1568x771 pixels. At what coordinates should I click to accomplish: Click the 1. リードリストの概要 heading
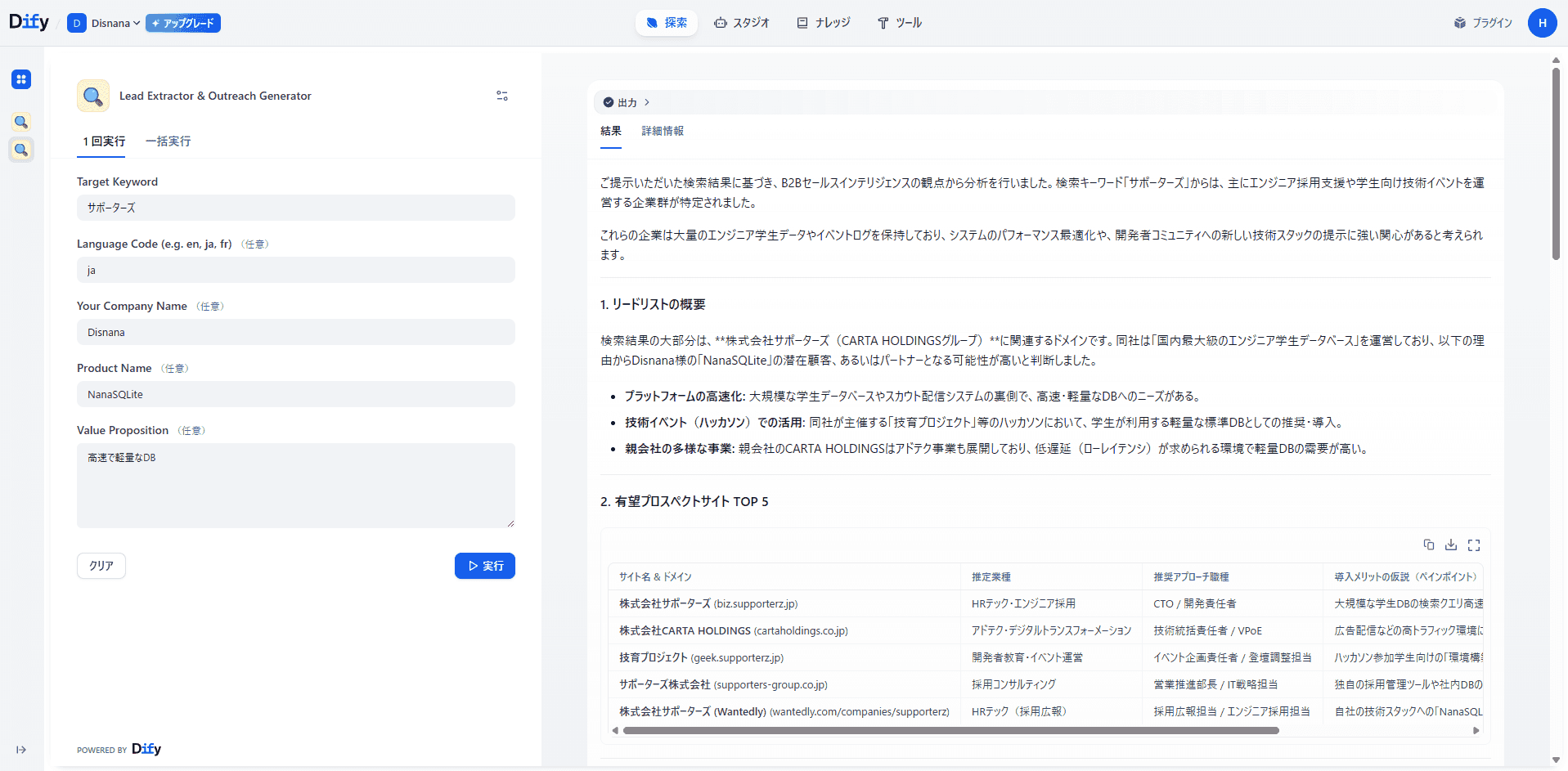tap(653, 304)
